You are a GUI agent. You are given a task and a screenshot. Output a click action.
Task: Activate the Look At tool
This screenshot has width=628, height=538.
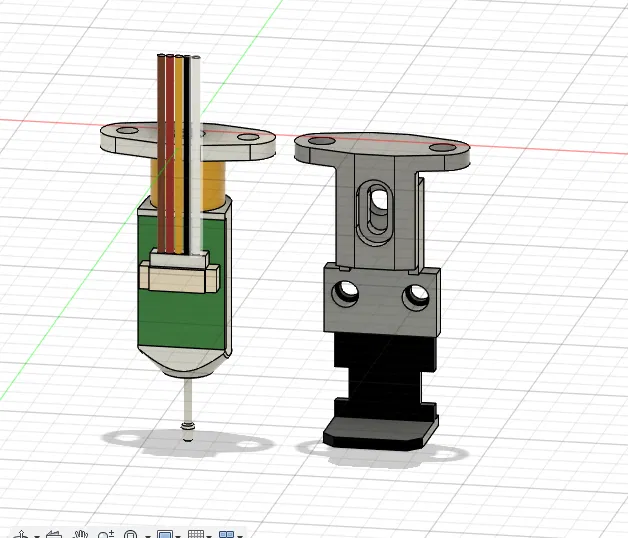pos(54,534)
